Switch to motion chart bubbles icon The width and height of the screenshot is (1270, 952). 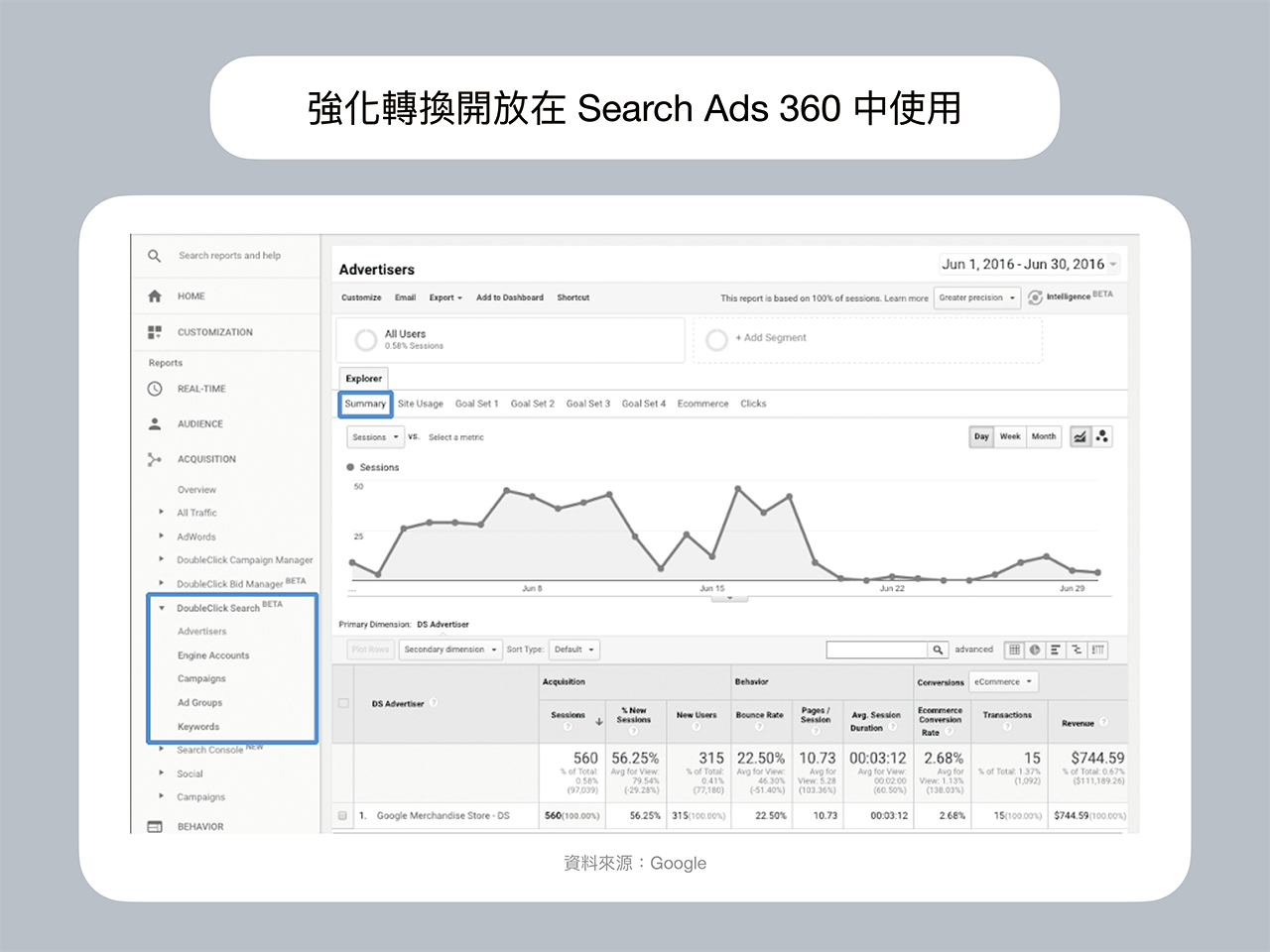pos(1101,436)
